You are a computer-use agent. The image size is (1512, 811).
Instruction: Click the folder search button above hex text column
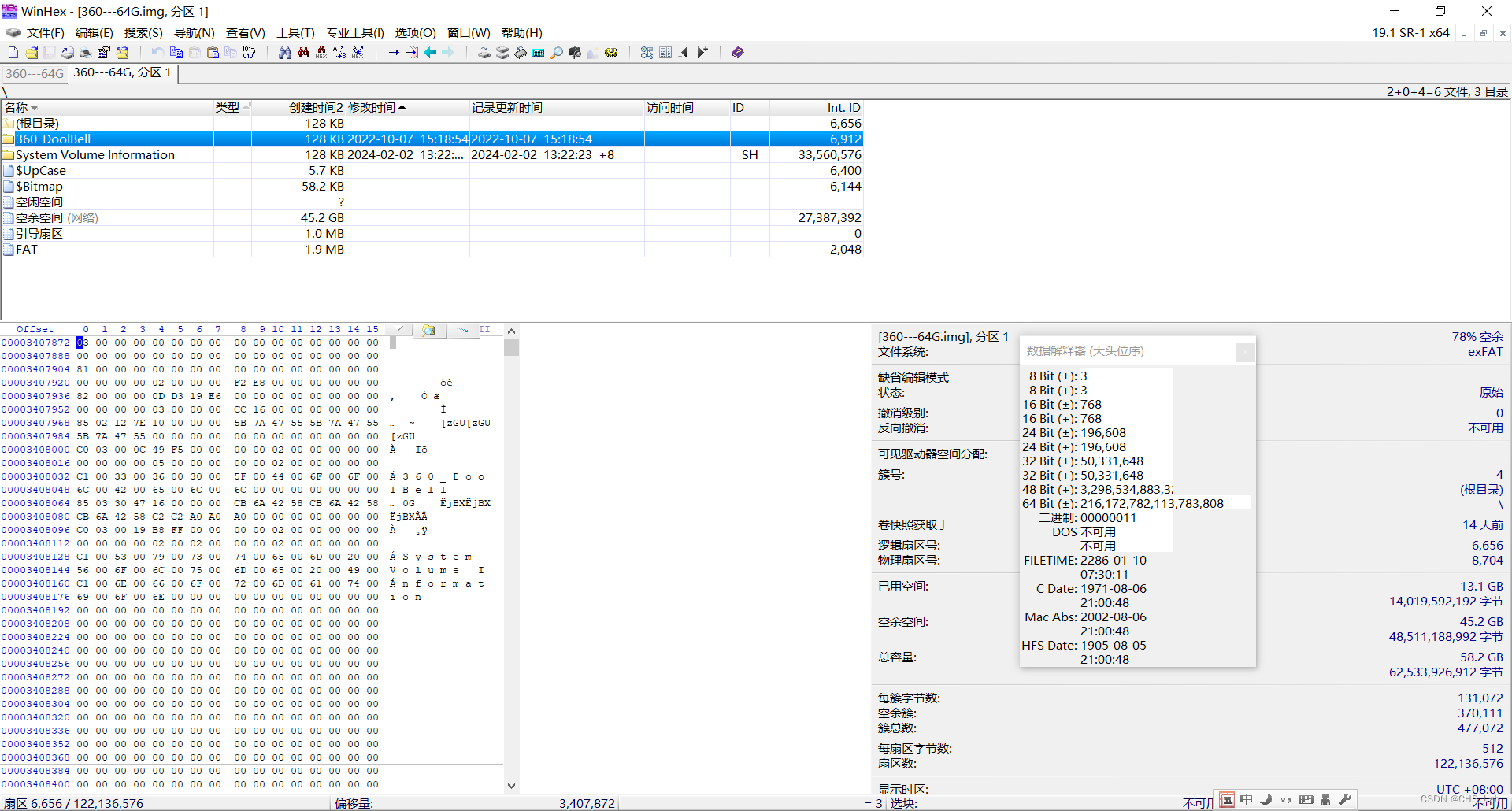tap(428, 330)
